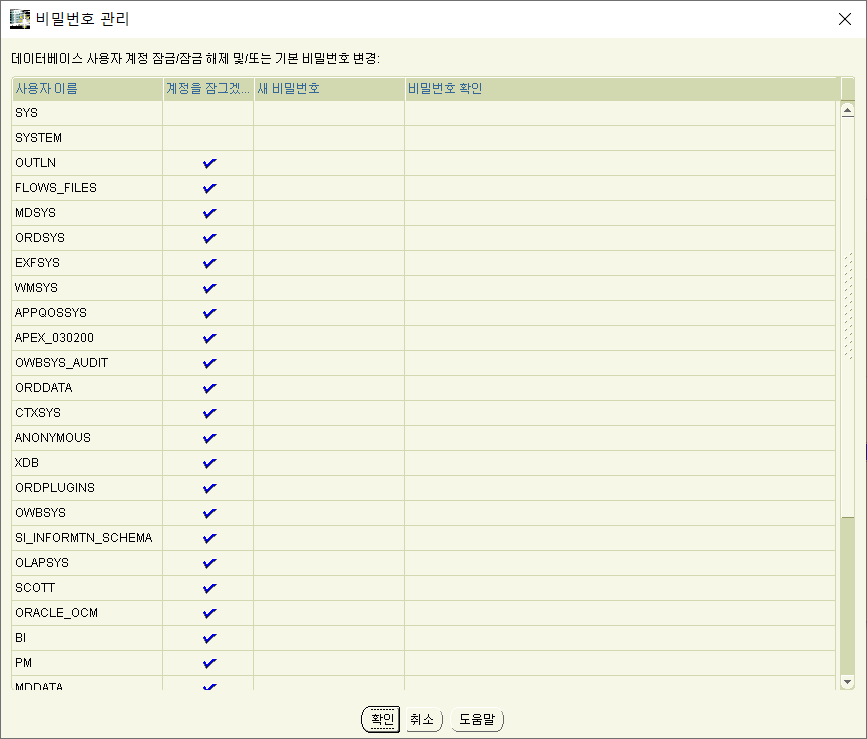The height and width of the screenshot is (739, 867).
Task: Toggle lock checkmark for ANONYMOUS
Action: (209, 438)
